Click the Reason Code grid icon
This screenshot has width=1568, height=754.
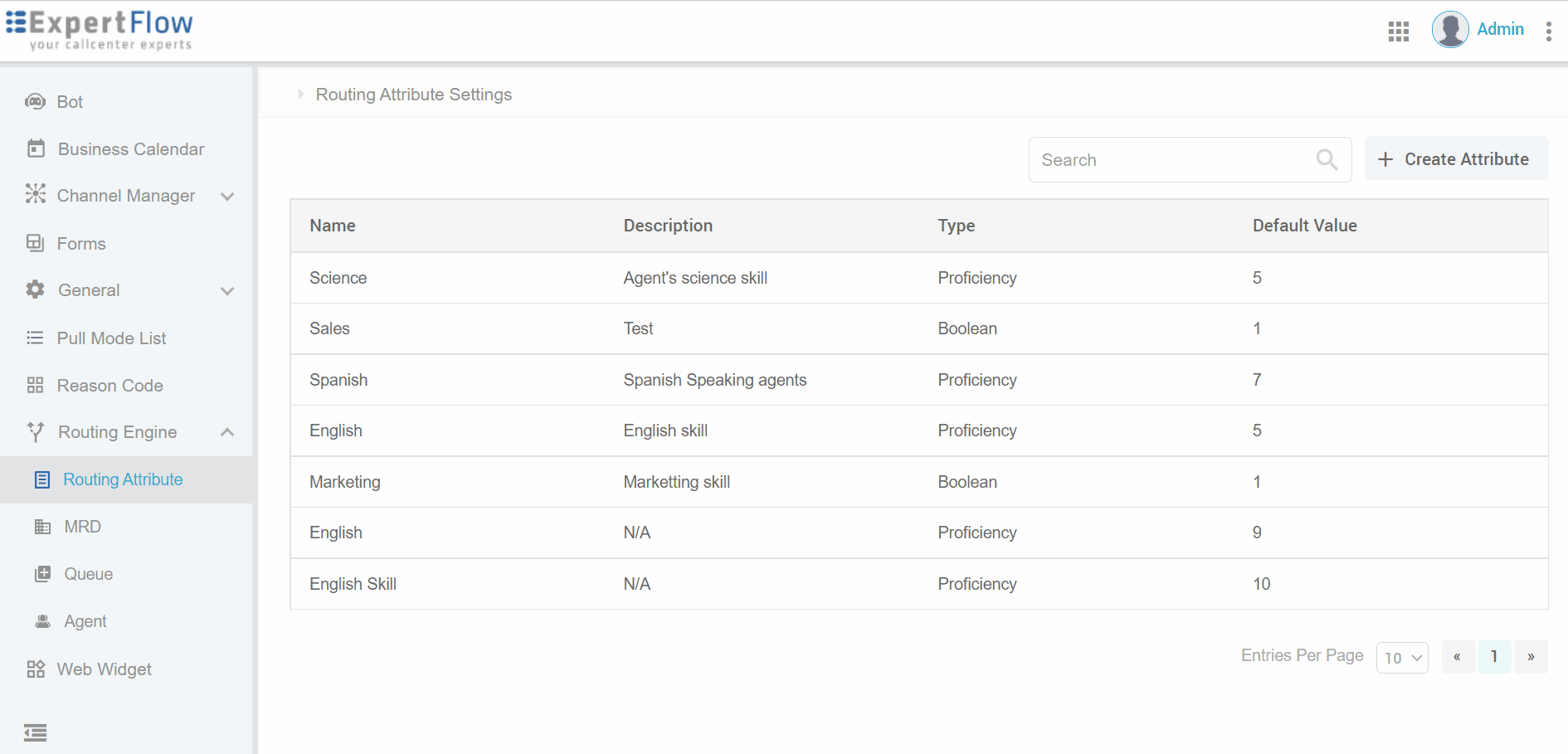(x=35, y=385)
